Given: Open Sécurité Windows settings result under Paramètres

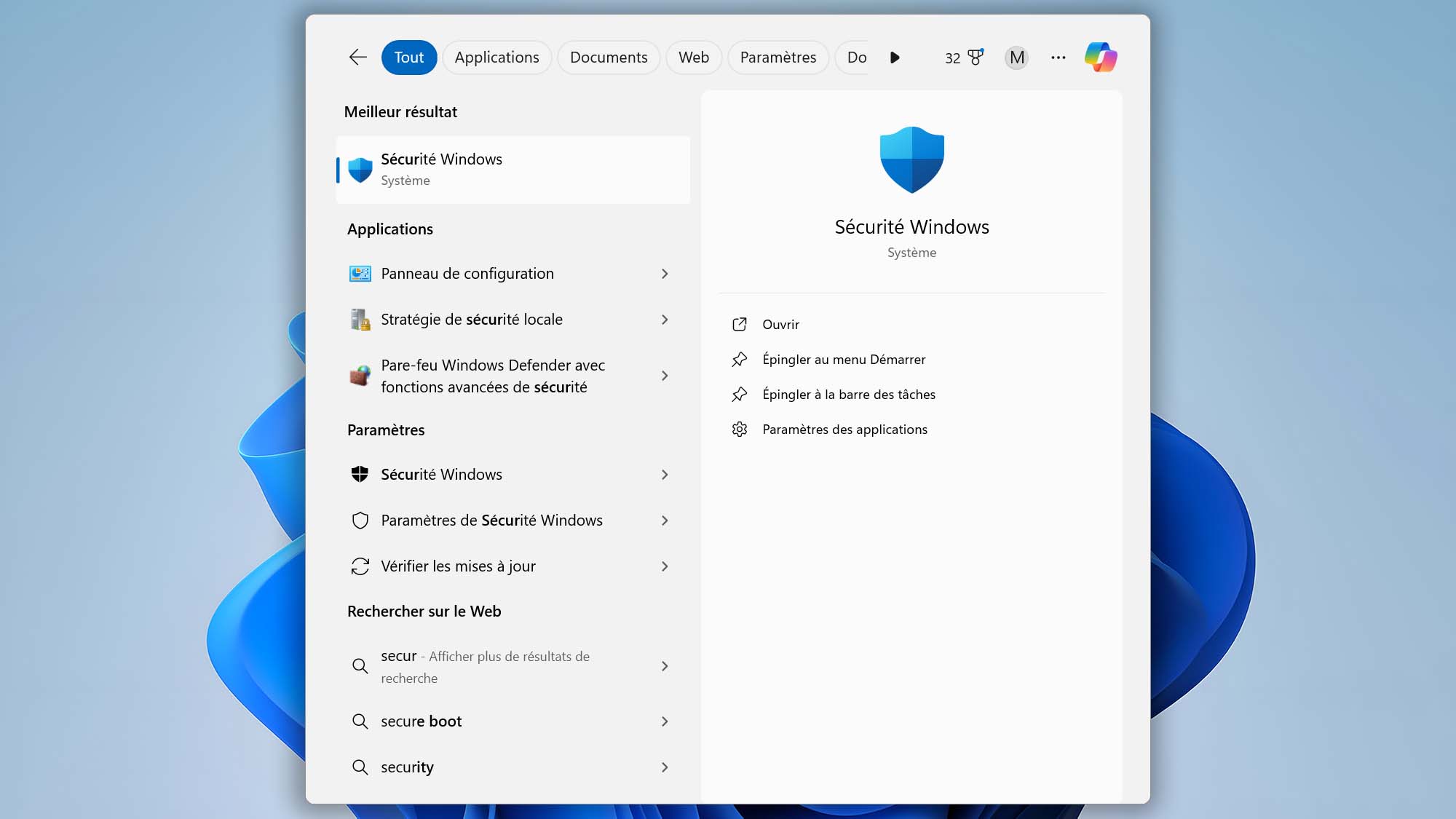Looking at the screenshot, I should click(x=513, y=475).
